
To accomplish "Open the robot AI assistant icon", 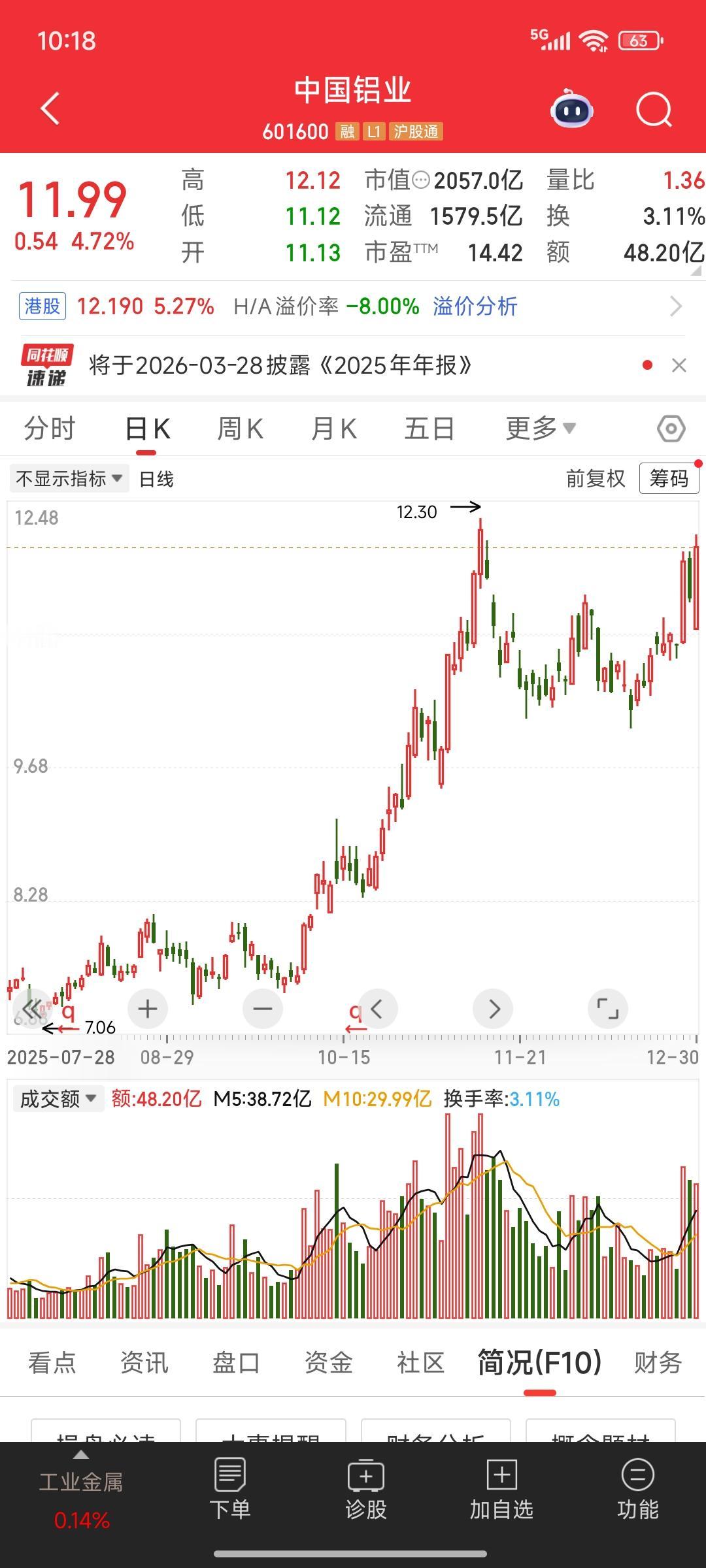I will coord(572,108).
